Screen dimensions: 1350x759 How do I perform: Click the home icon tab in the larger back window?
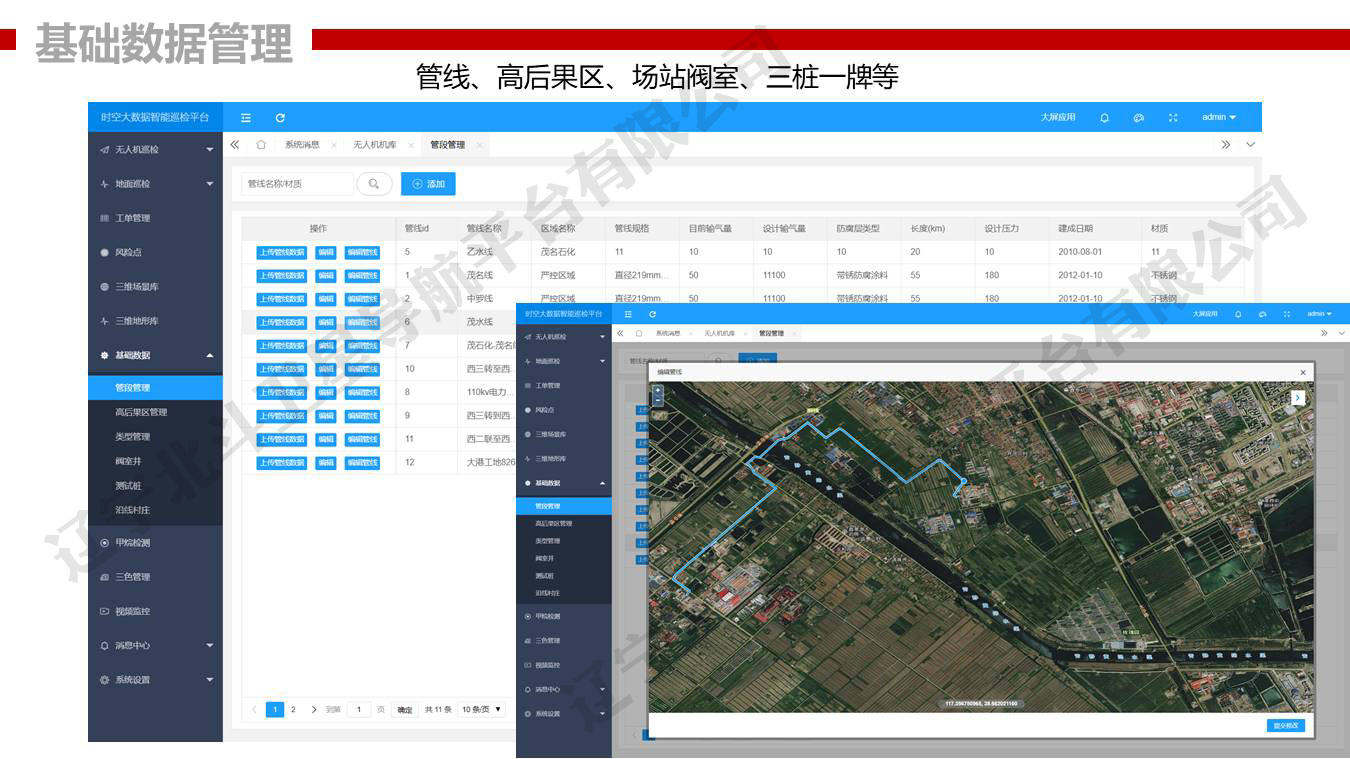261,145
